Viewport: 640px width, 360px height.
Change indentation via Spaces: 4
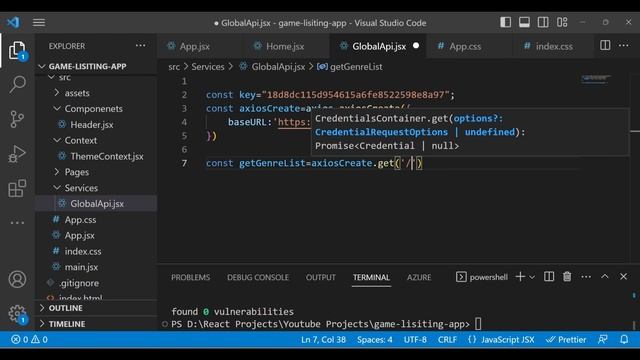point(375,340)
